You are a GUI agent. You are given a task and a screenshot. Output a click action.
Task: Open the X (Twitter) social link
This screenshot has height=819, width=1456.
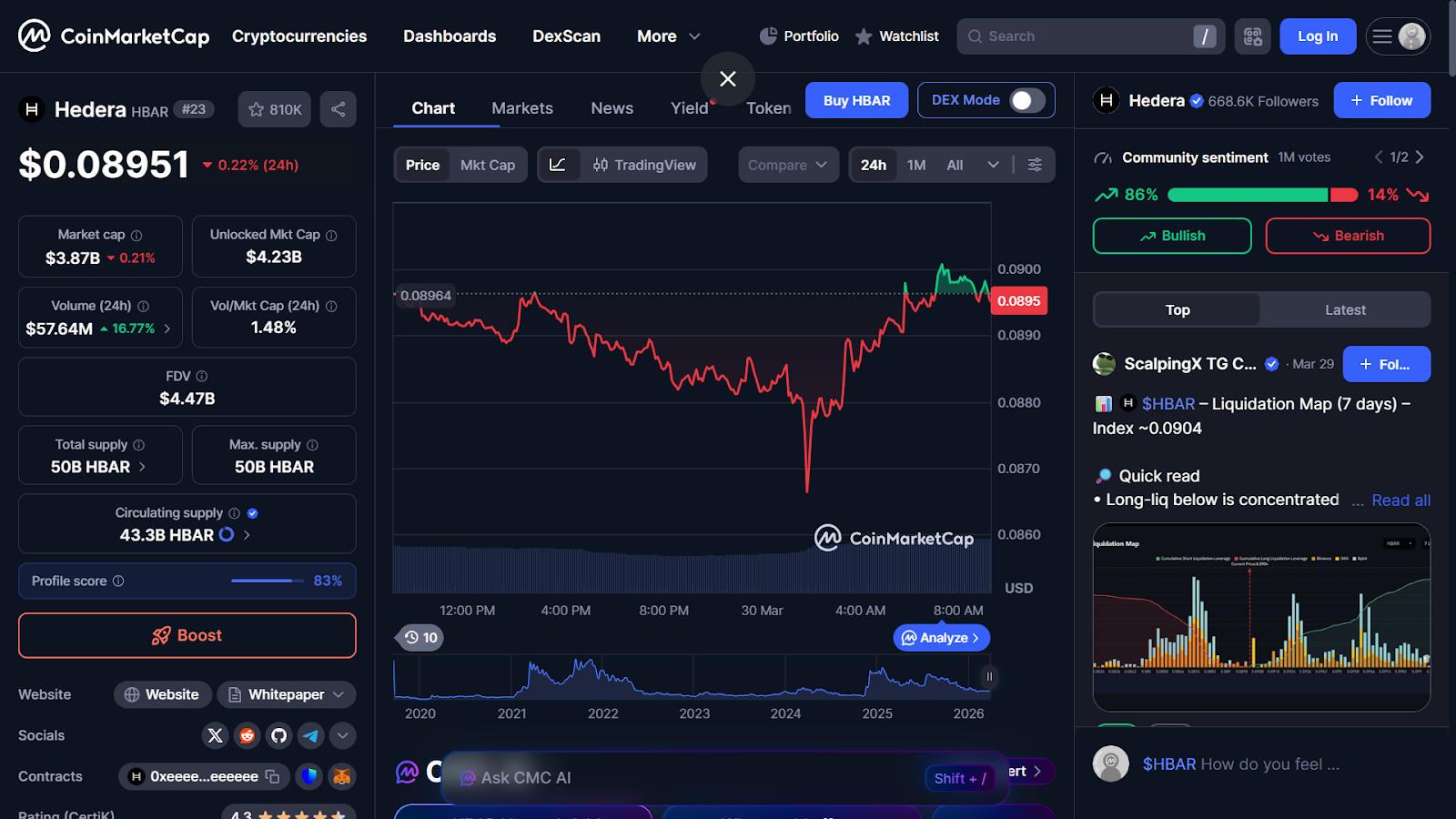pos(215,735)
